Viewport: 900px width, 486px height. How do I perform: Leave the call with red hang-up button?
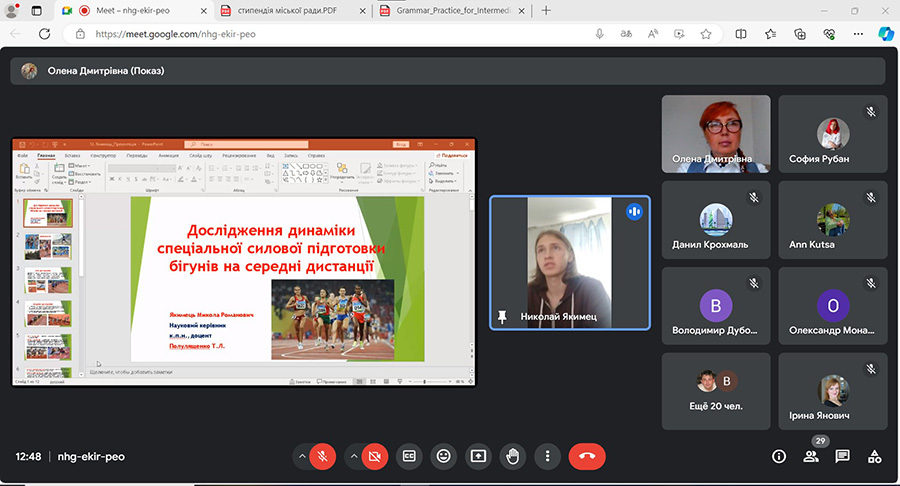pyautogui.click(x=587, y=456)
